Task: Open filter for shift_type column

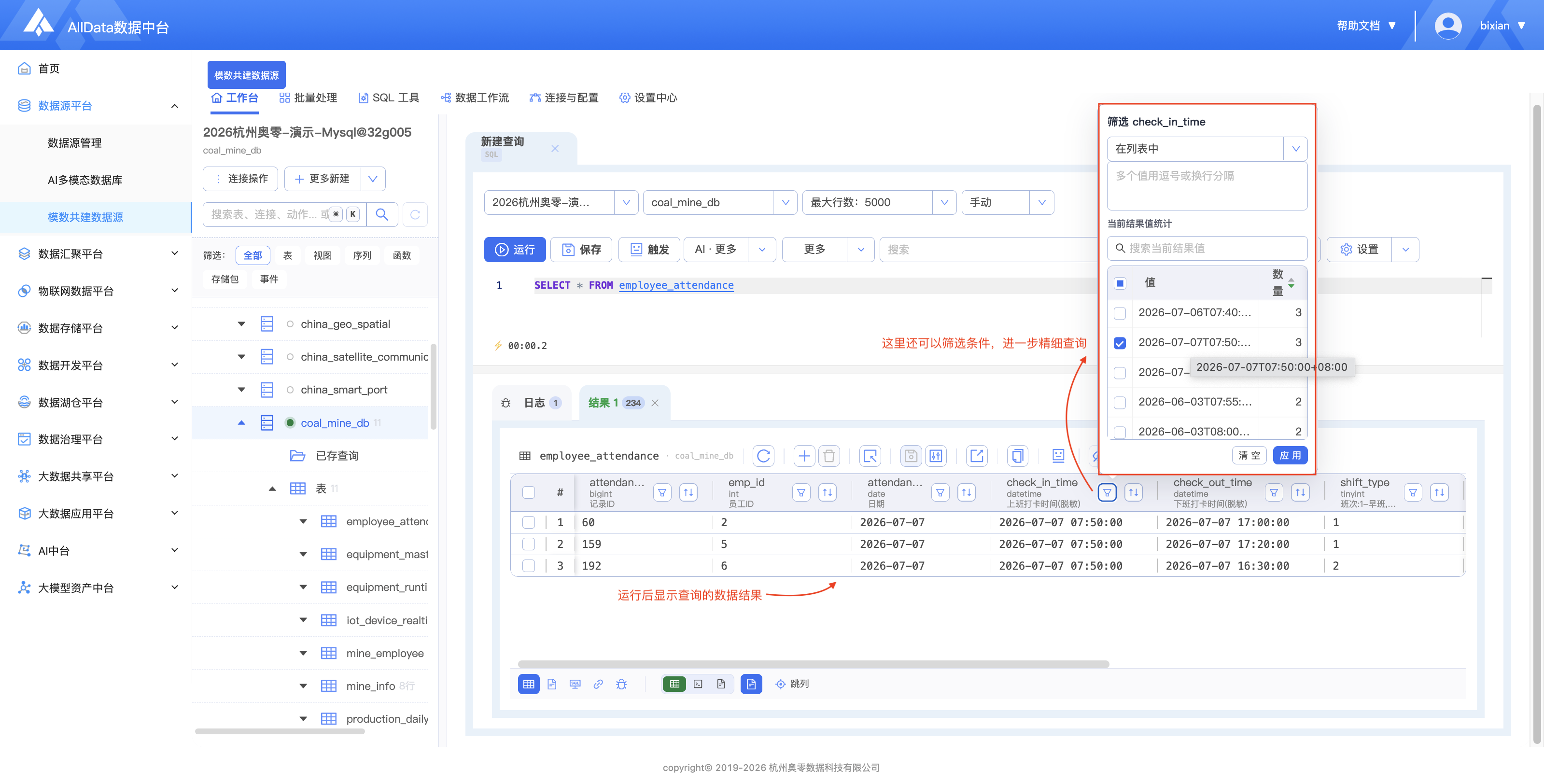Action: (1413, 492)
